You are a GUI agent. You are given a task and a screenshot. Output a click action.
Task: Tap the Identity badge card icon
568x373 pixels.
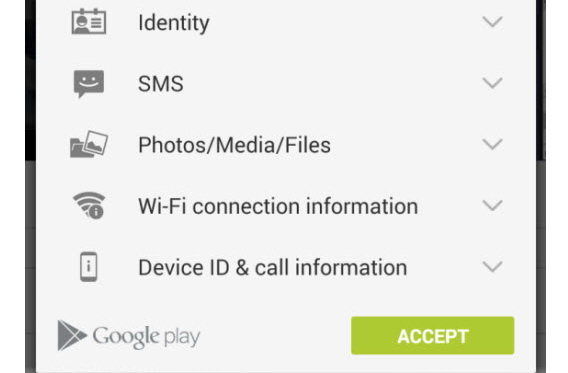pos(89,22)
